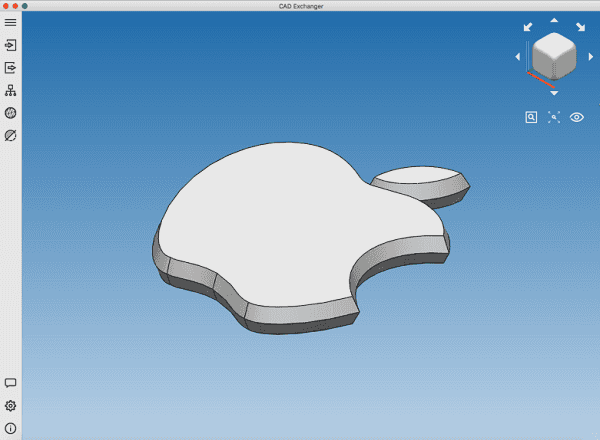The width and height of the screenshot is (600, 440).
Task: Click the zoom window magnifier icon
Action: coord(531,117)
